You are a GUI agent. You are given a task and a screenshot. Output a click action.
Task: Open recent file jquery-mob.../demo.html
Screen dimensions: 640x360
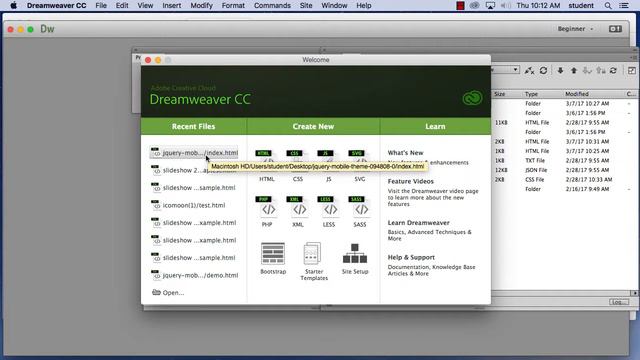[x=194, y=276]
